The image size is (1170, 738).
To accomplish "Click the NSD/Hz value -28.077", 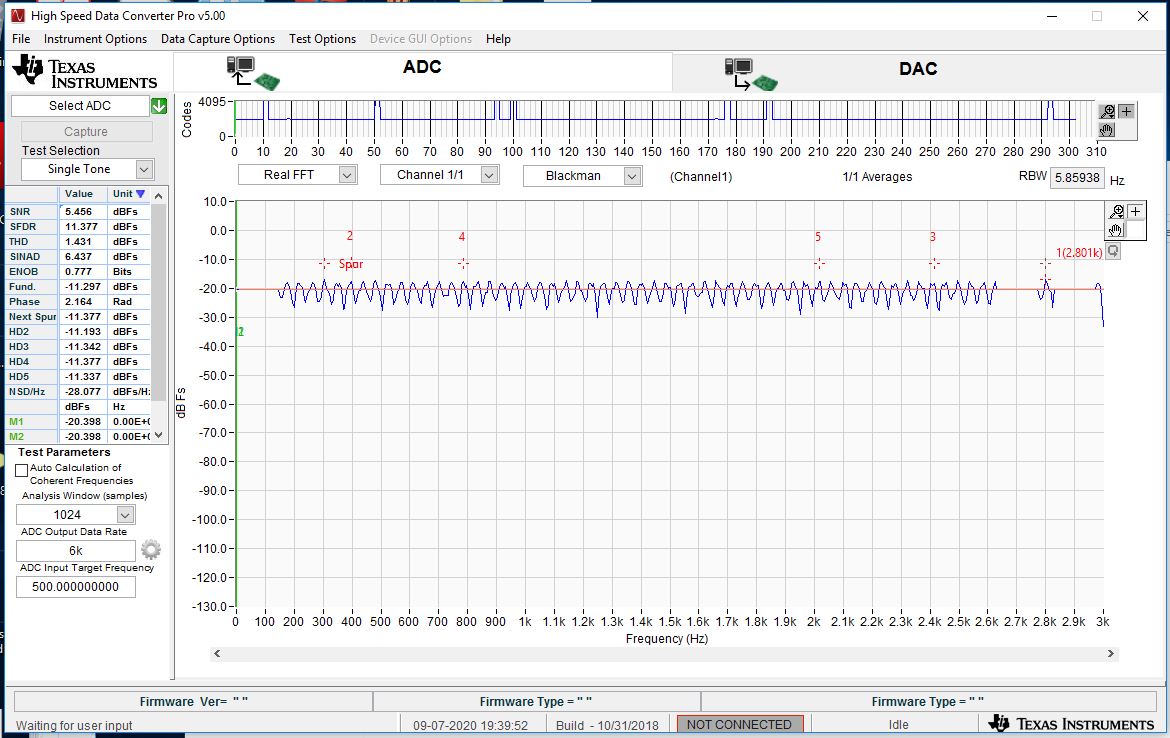I will pos(82,392).
